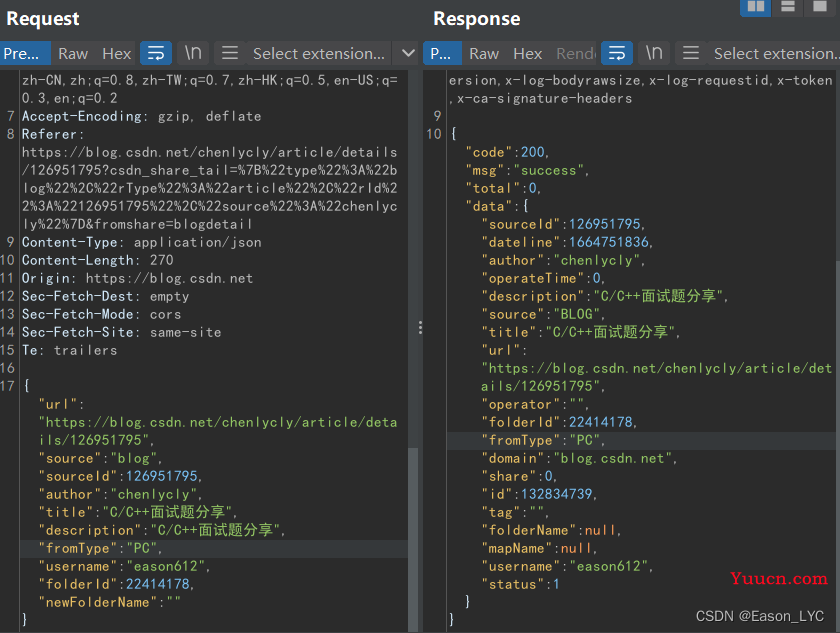Click the pane splitter handle dots
The width and height of the screenshot is (840, 633).
pos(421,327)
